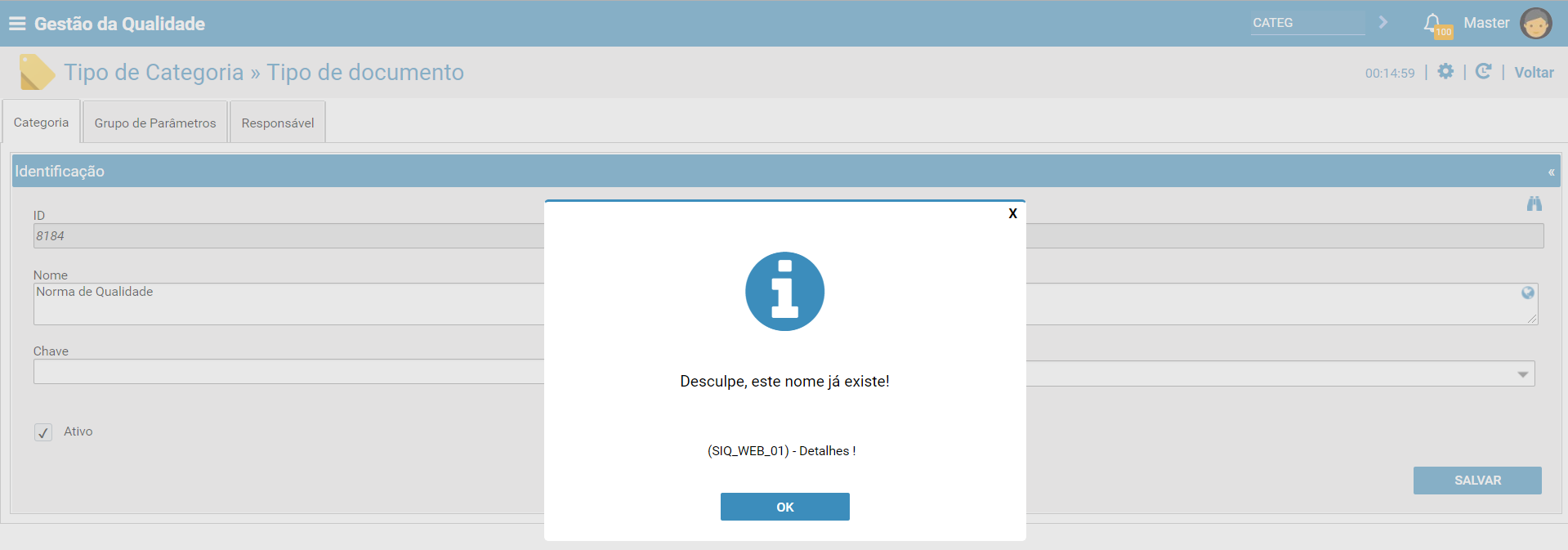Image resolution: width=1568 pixels, height=550 pixels.
Task: Open the hamburger main menu
Action: point(17,24)
